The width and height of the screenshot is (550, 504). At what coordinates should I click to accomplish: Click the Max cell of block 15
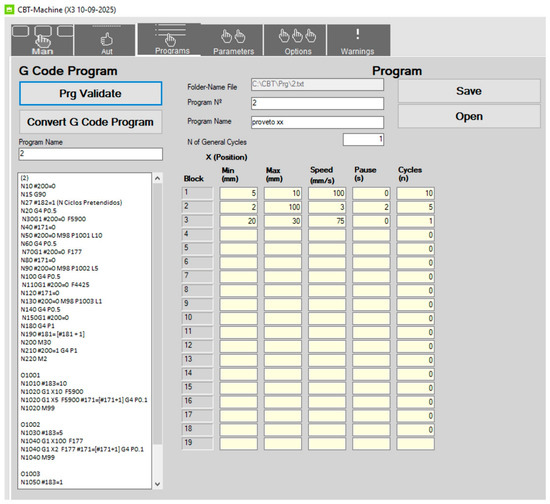coord(283,388)
